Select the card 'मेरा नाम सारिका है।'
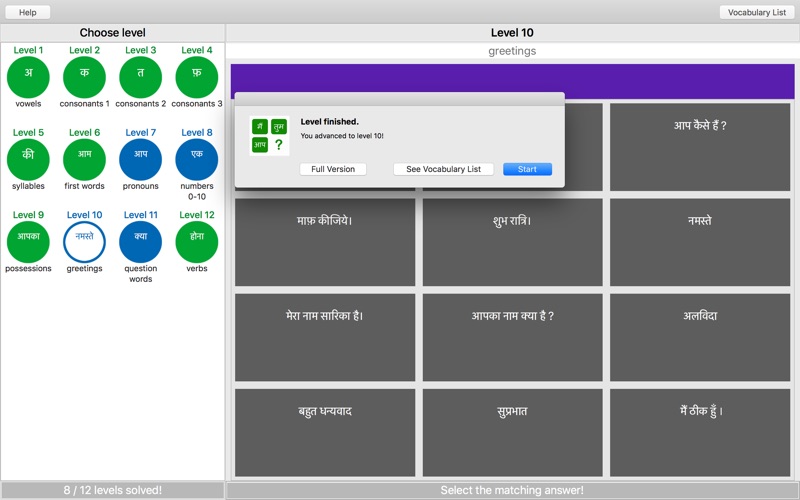Screen dimensions: 800x500 325,337
